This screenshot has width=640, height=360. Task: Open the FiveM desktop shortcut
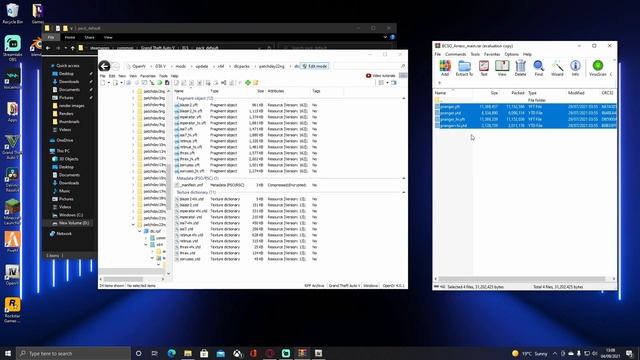pos(12,242)
